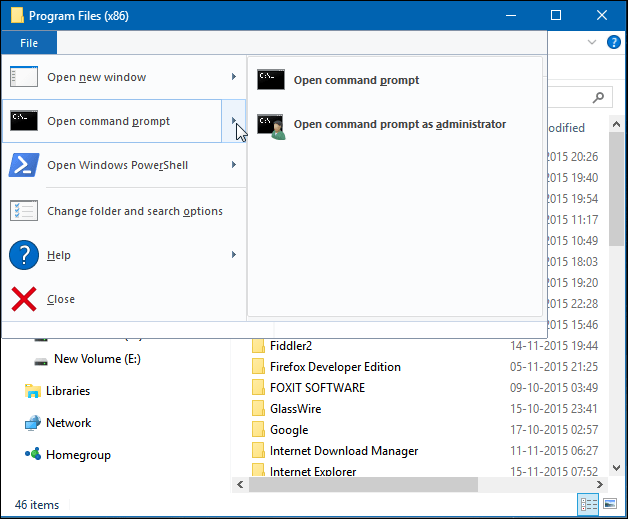628x519 pixels.
Task: Select Network in the navigation pane
Action: [x=68, y=423]
